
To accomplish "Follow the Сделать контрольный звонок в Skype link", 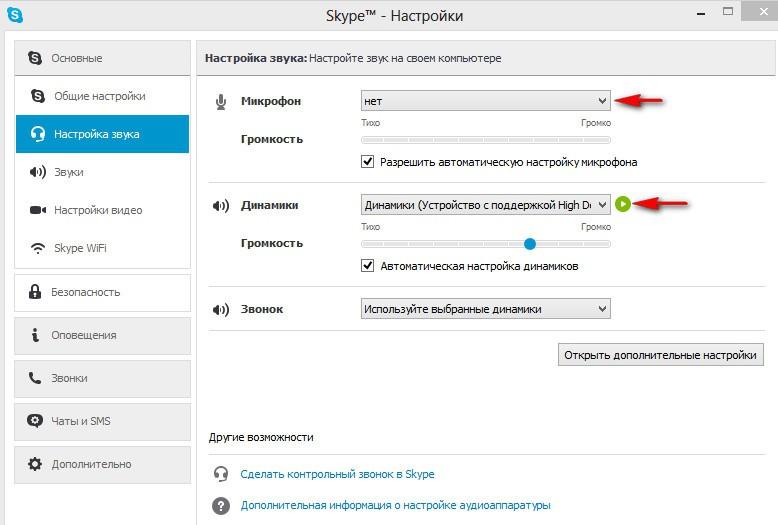I will (x=337, y=474).
